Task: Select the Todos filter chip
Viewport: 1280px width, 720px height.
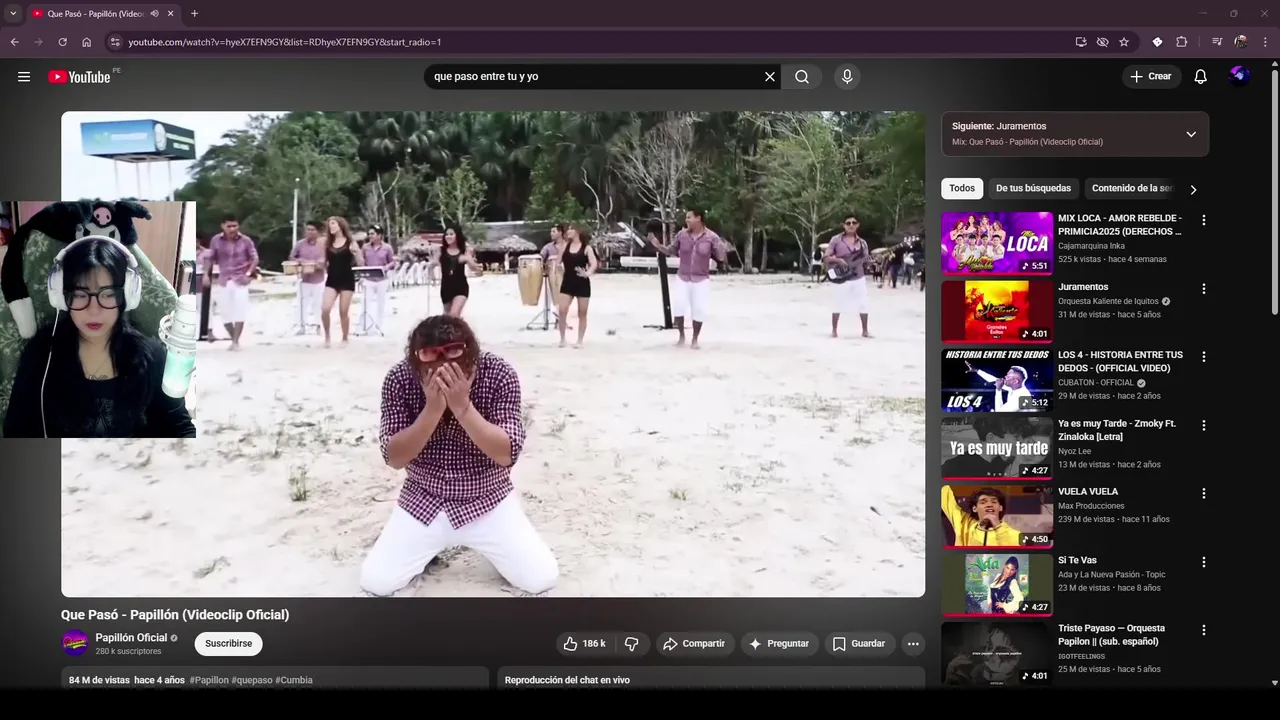Action: pos(962,188)
